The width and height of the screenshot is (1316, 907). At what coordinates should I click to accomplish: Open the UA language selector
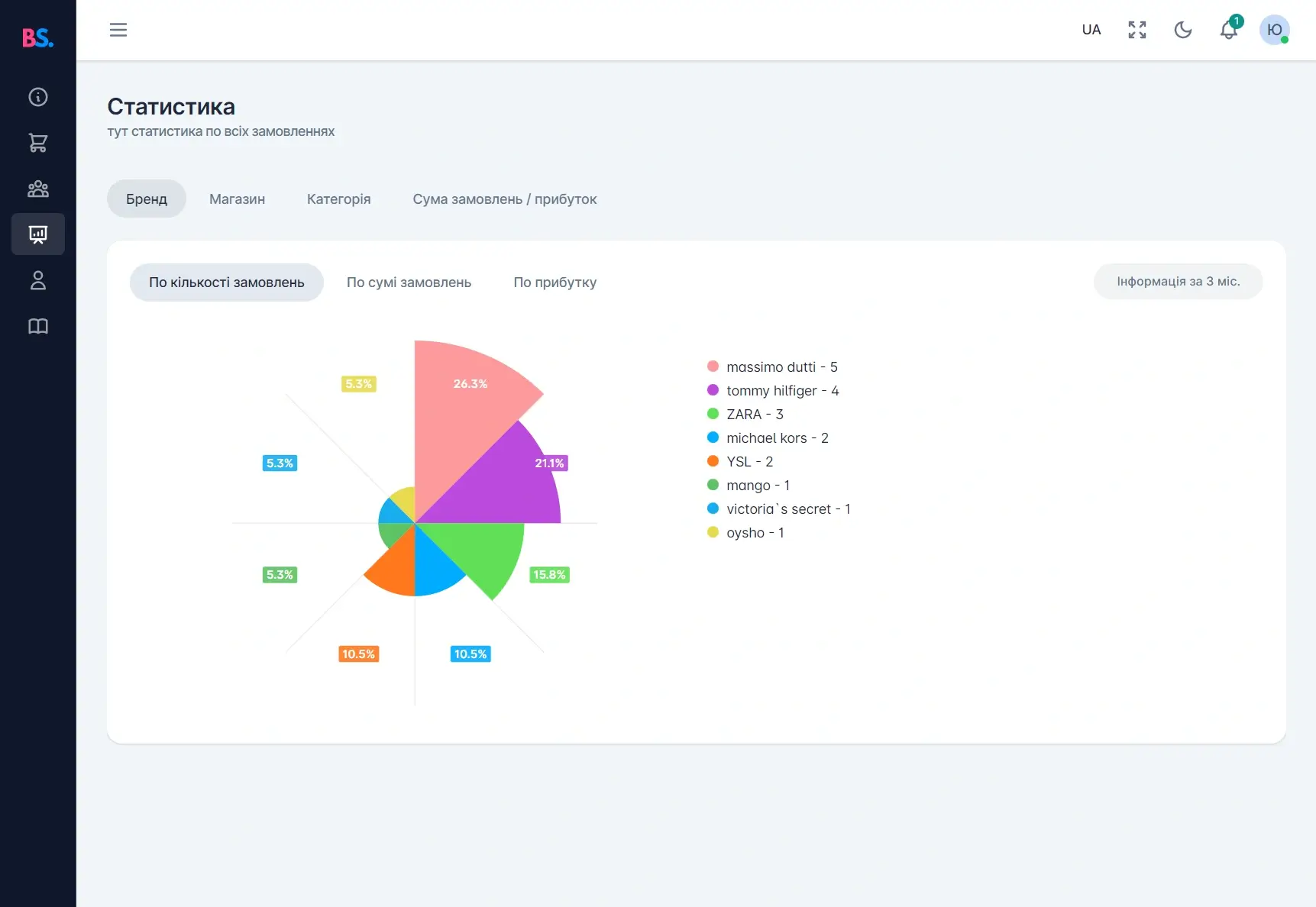click(1091, 30)
